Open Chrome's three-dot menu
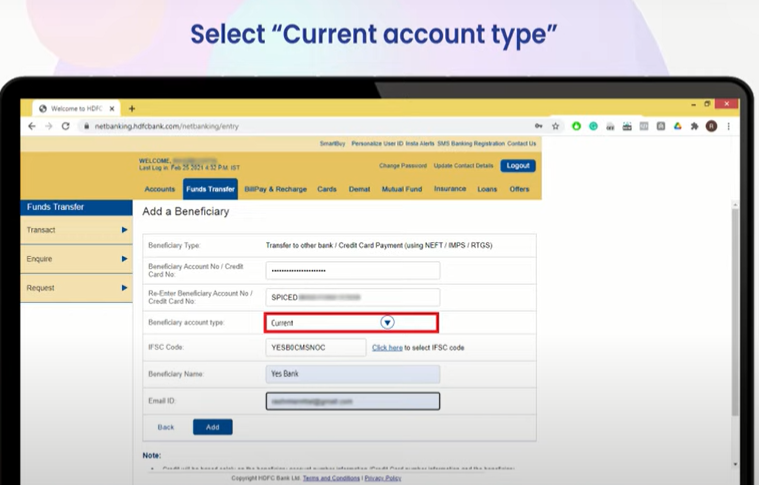 click(x=729, y=126)
